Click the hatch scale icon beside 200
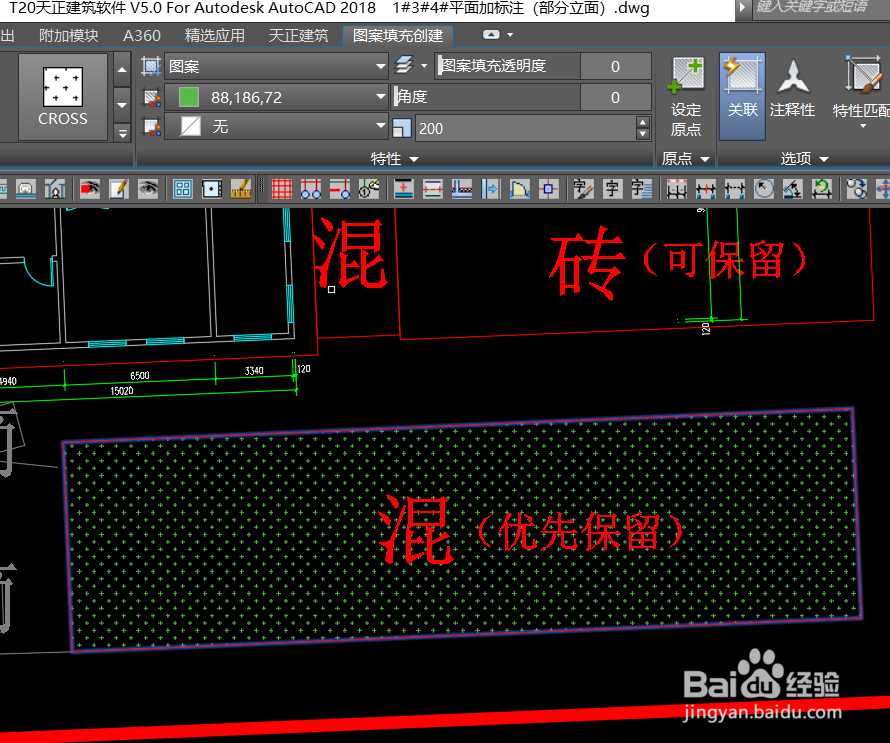The image size is (890, 743). coord(402,128)
